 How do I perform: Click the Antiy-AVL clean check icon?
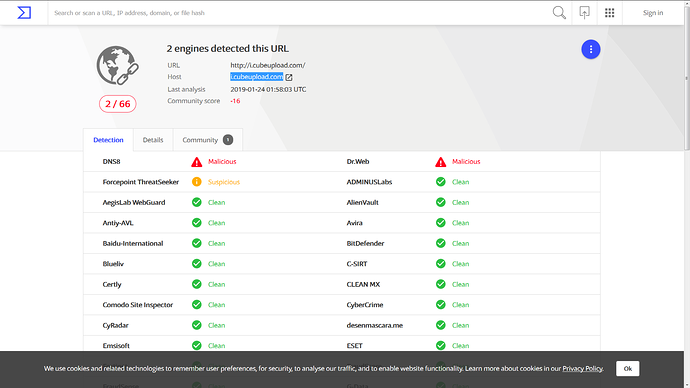point(197,223)
